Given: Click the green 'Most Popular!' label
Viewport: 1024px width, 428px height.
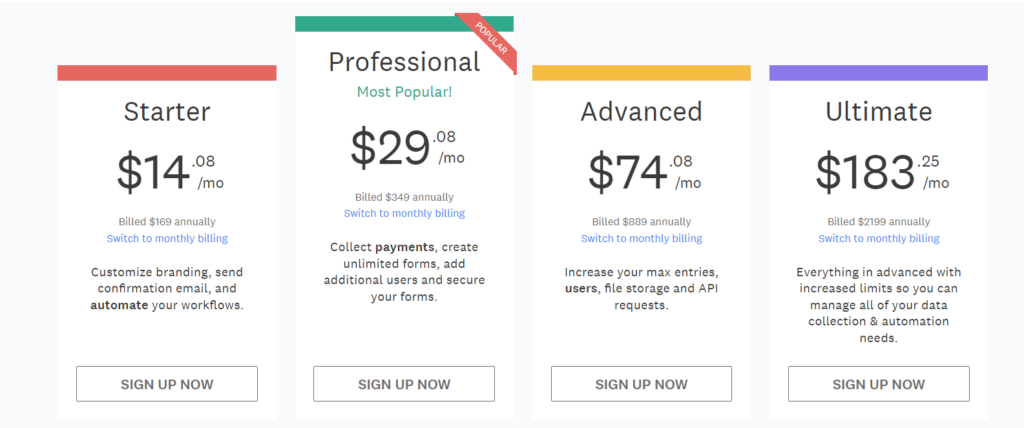Looking at the screenshot, I should (404, 92).
